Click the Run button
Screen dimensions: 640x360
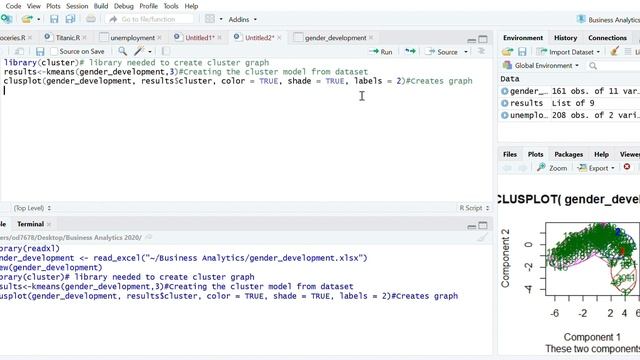(380, 52)
